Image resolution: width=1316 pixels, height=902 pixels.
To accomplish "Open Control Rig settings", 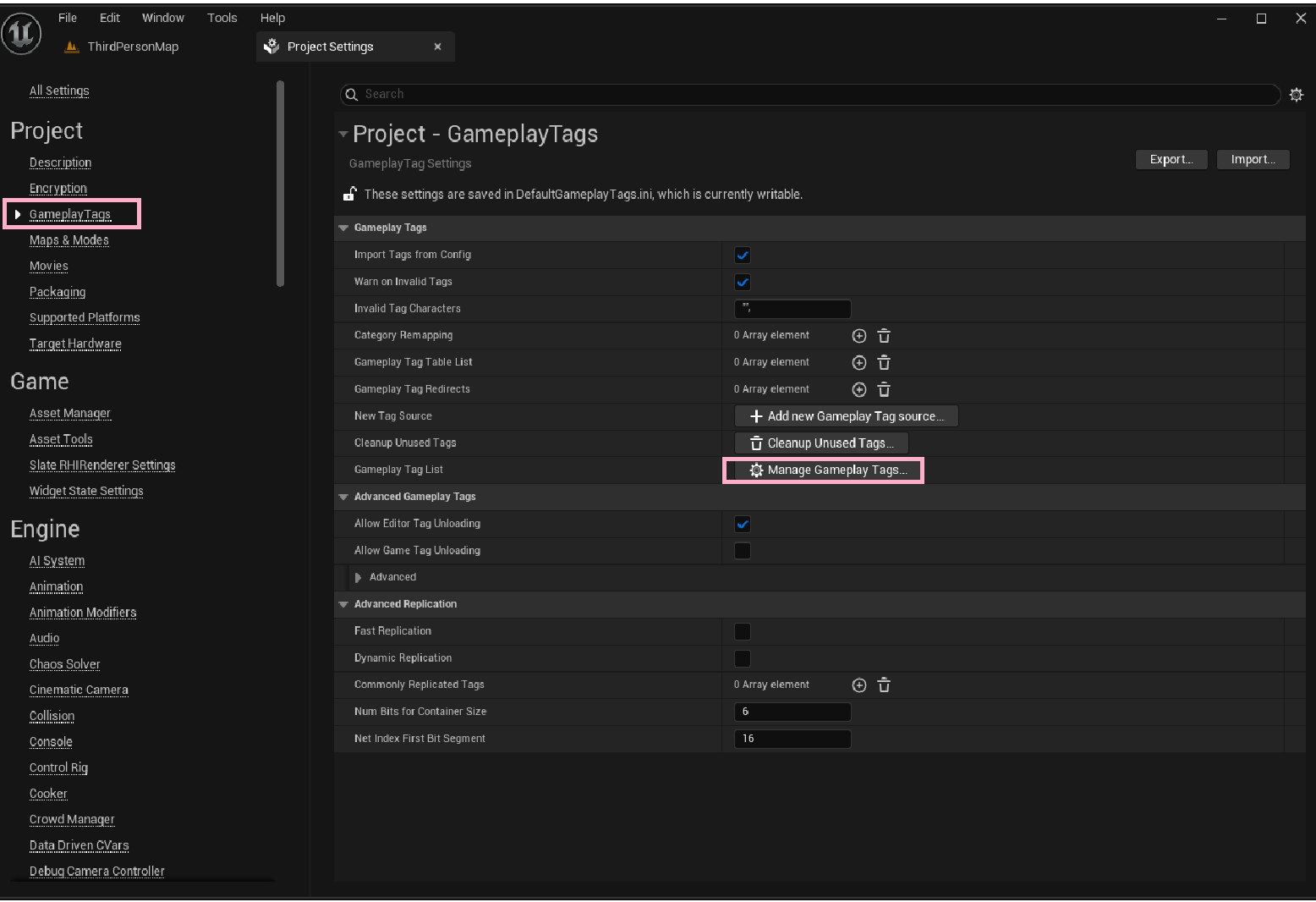I will click(58, 767).
